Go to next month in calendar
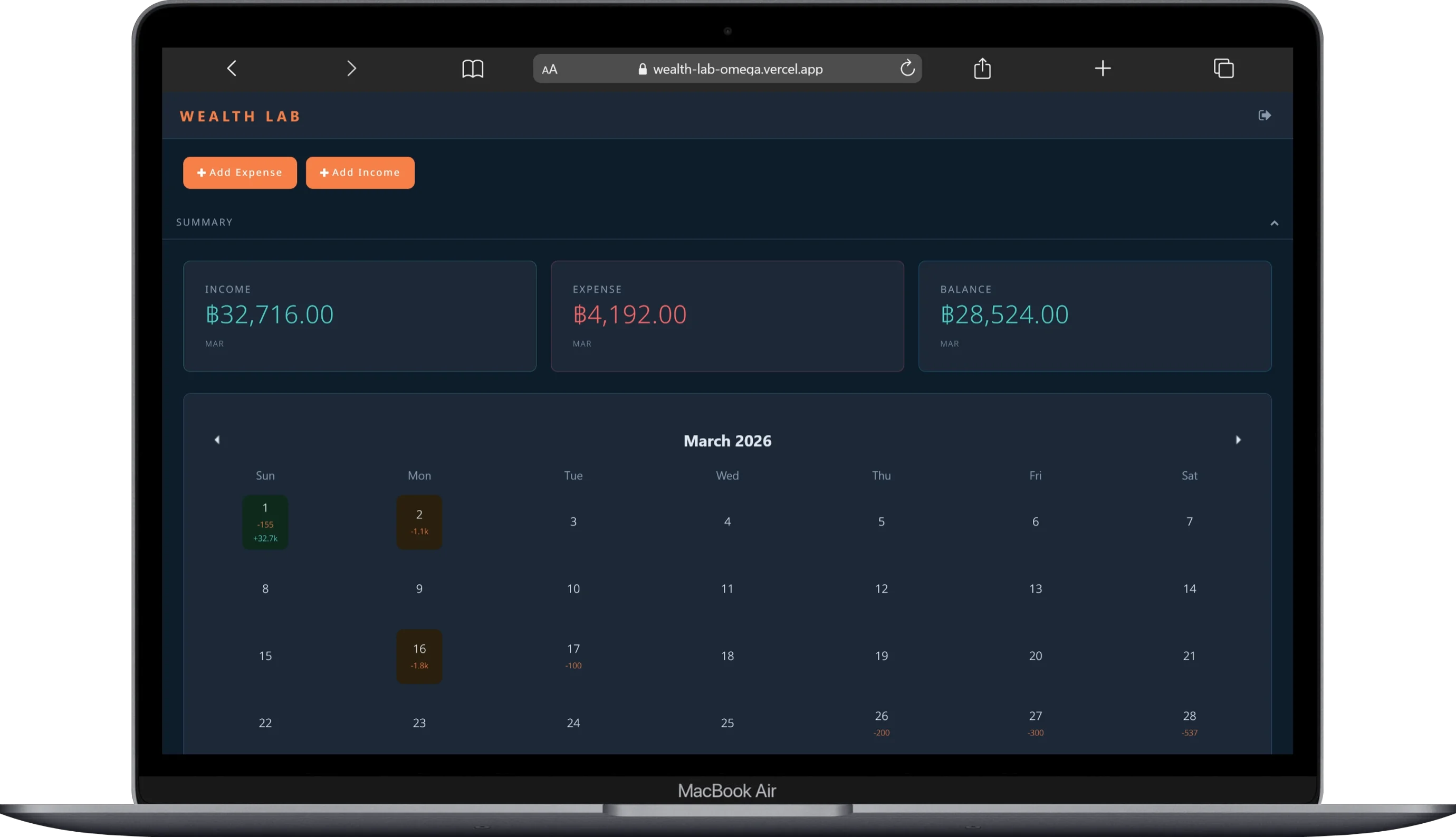1456x837 pixels. tap(1238, 440)
